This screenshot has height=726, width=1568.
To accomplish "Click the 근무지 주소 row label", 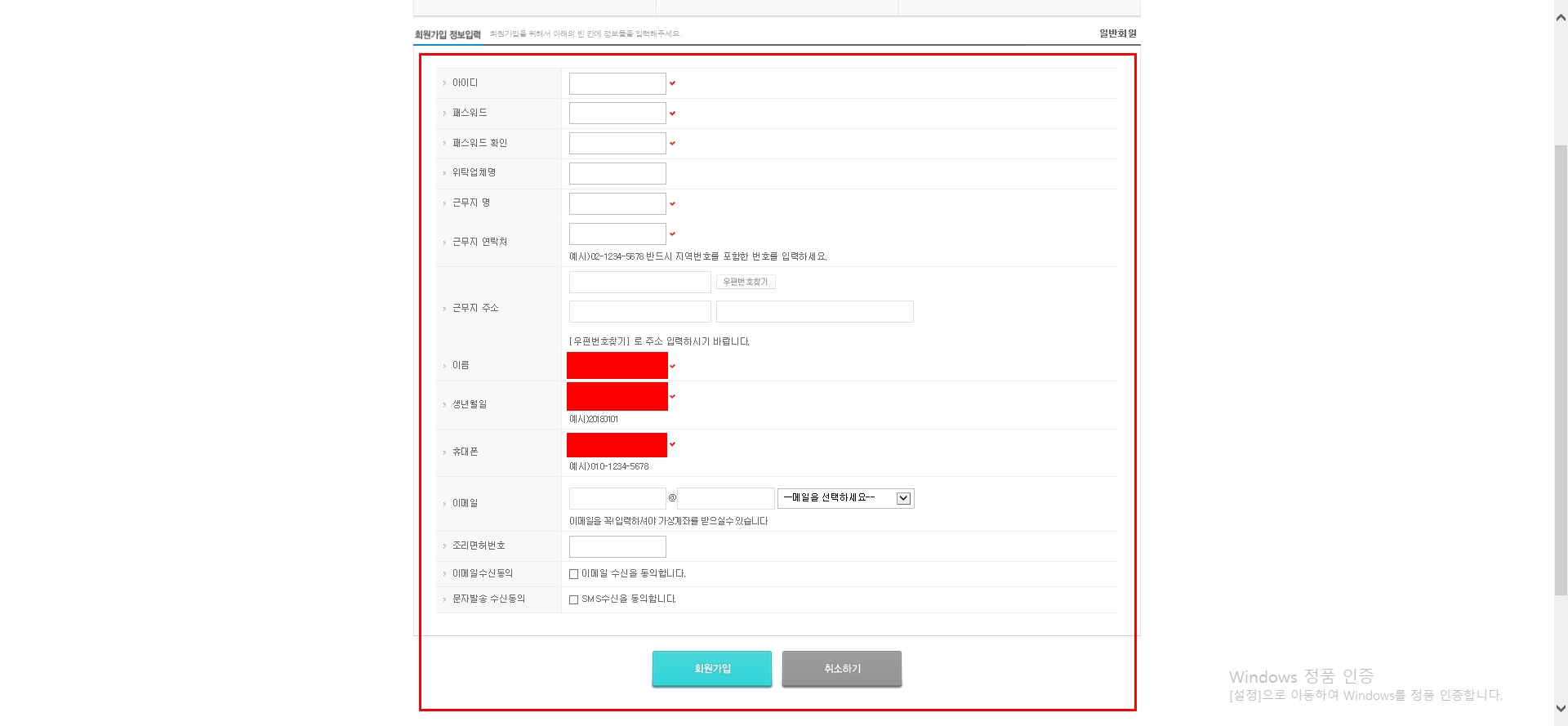I will 475,308.
